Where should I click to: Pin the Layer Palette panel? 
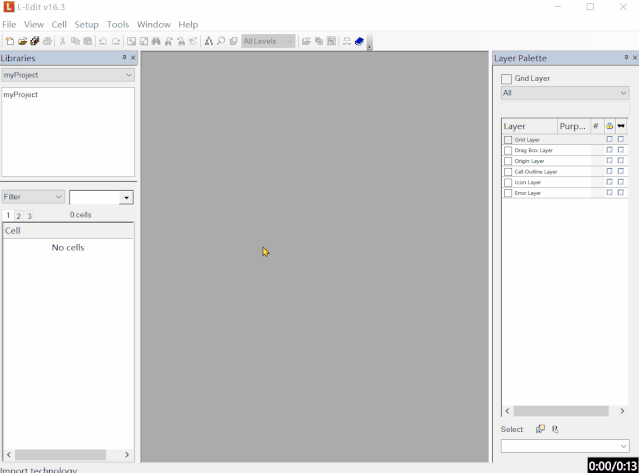[x=626, y=58]
